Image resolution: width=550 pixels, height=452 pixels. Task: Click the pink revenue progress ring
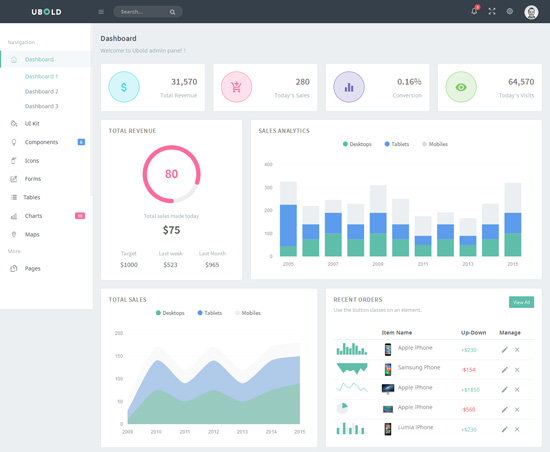click(x=172, y=174)
